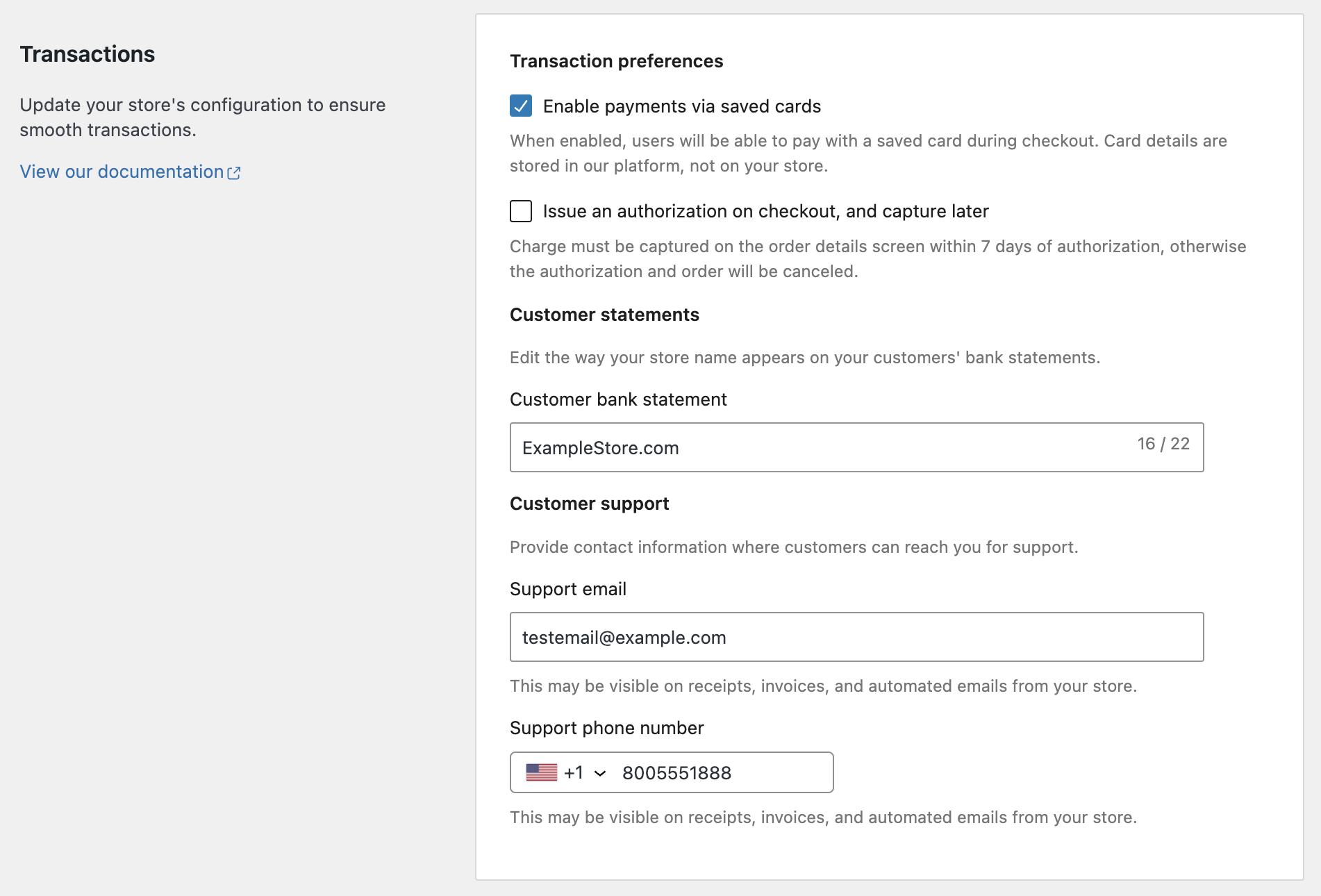Click the Transaction preferences heading

617,60
